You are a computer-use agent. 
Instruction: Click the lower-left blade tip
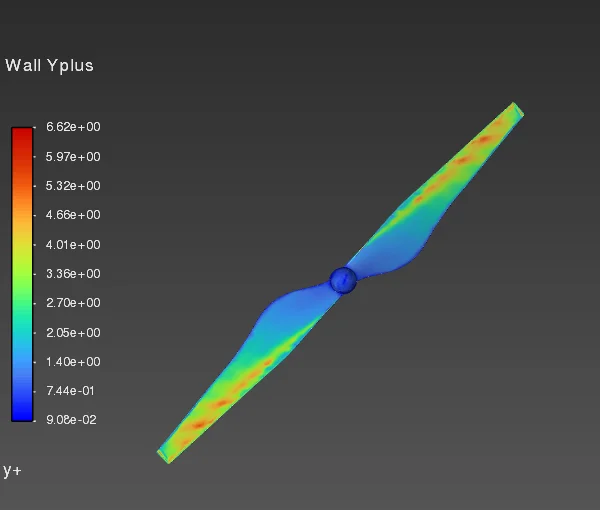167,454
